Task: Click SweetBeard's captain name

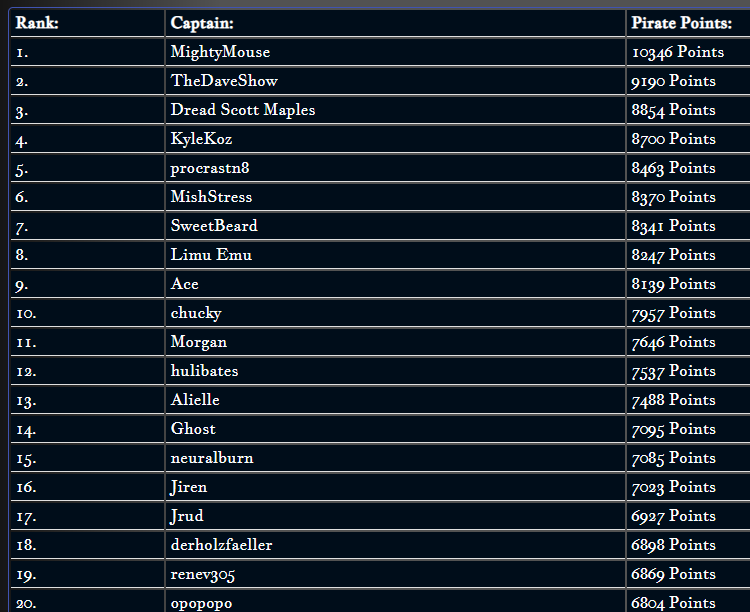Action: (x=214, y=225)
